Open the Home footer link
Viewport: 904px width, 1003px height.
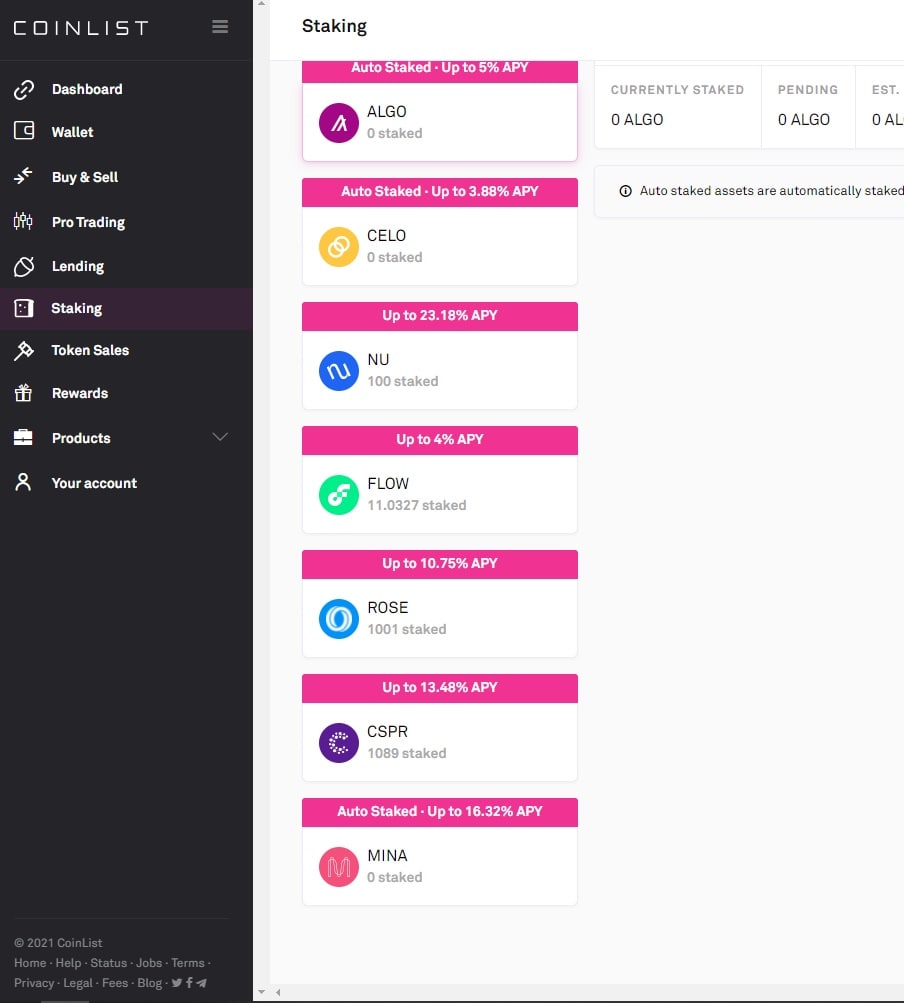tap(30, 963)
